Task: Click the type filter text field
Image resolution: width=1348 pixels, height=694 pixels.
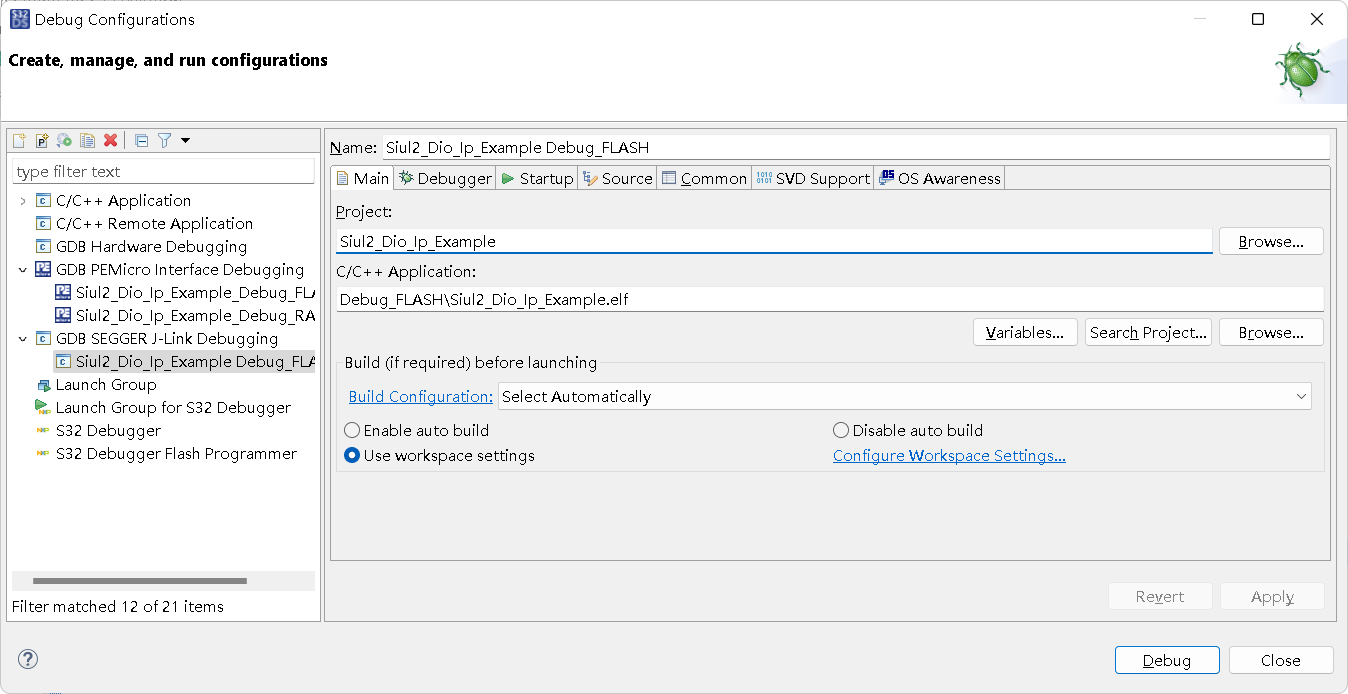Action: pos(163,171)
